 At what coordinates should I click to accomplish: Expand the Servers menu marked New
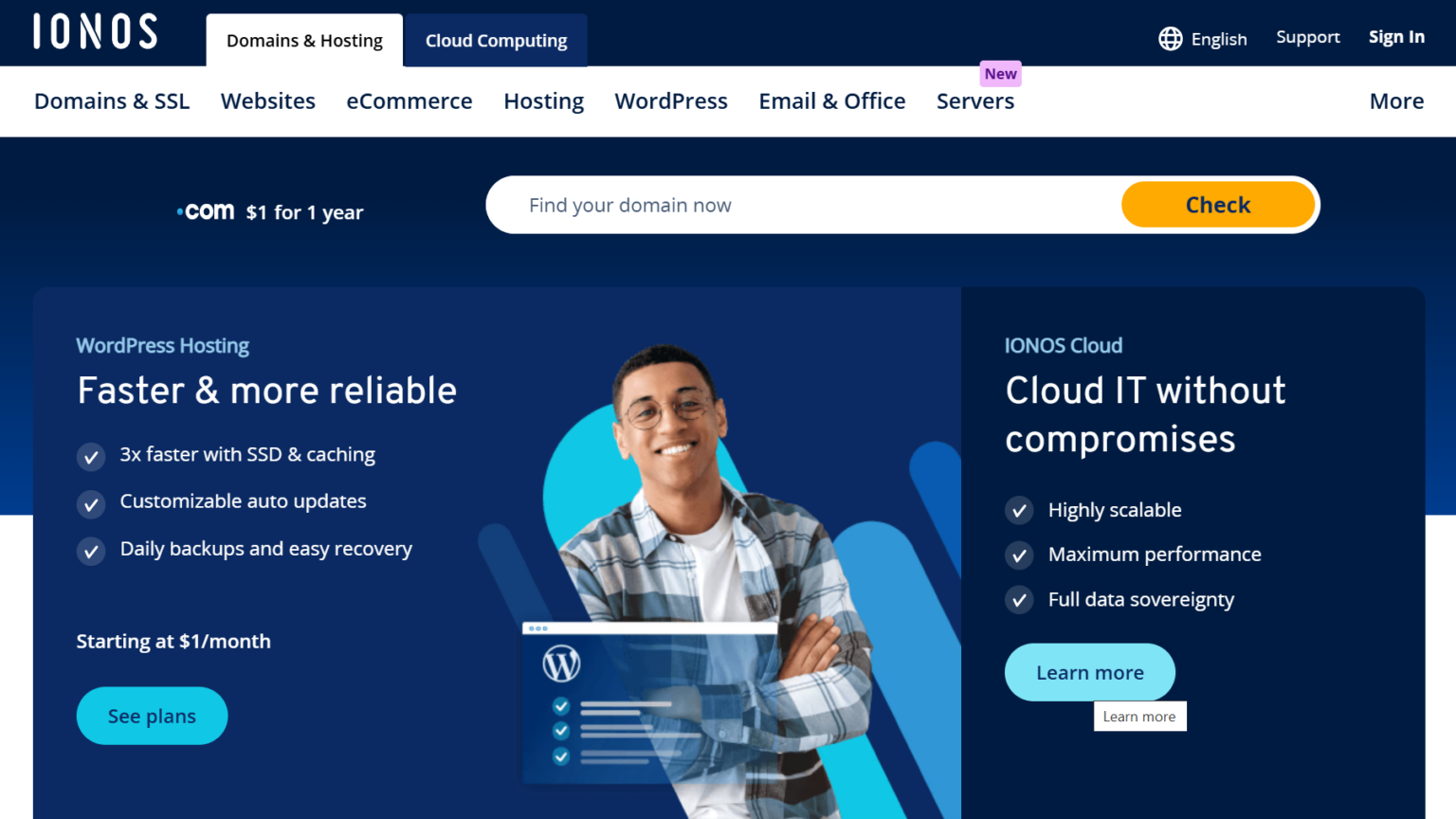(975, 100)
